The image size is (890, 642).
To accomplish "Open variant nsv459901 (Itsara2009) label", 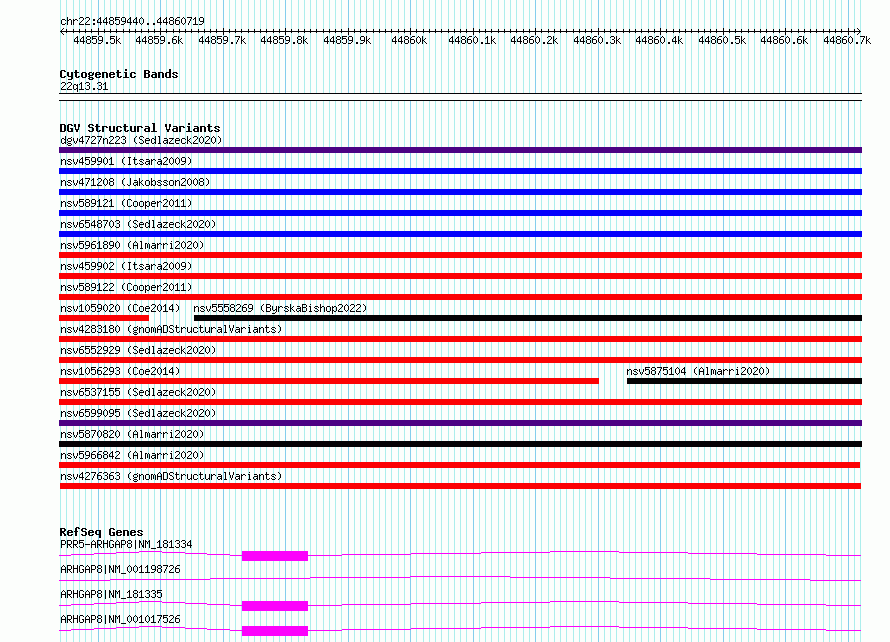I will (x=126, y=161).
